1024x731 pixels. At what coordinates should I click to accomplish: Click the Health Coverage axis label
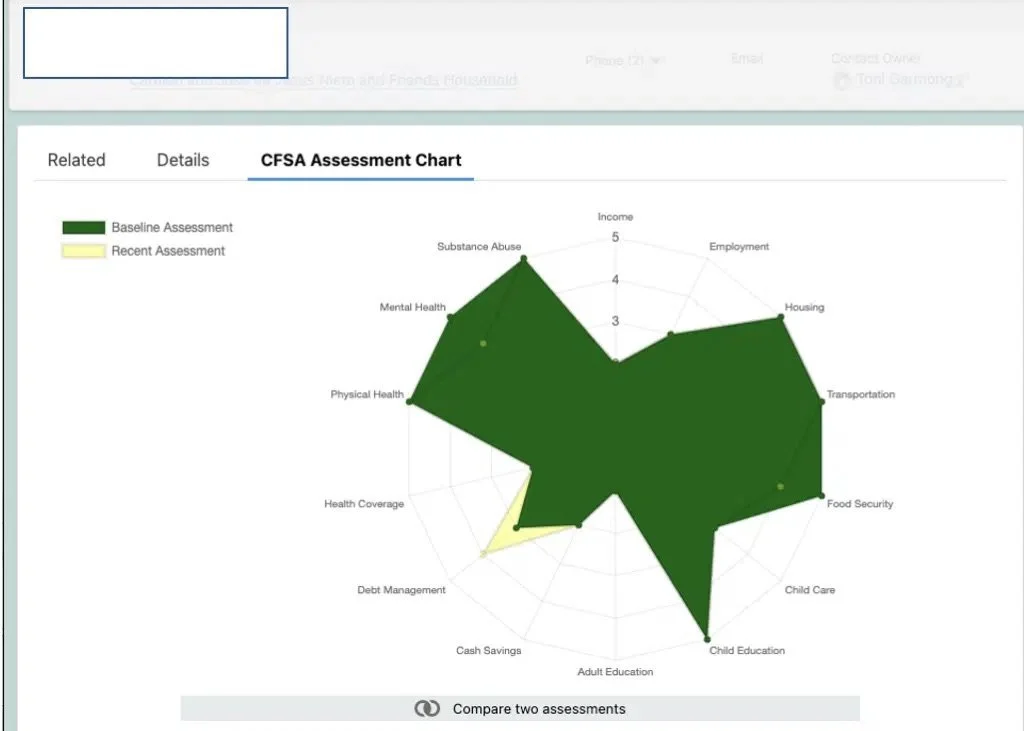[364, 504]
